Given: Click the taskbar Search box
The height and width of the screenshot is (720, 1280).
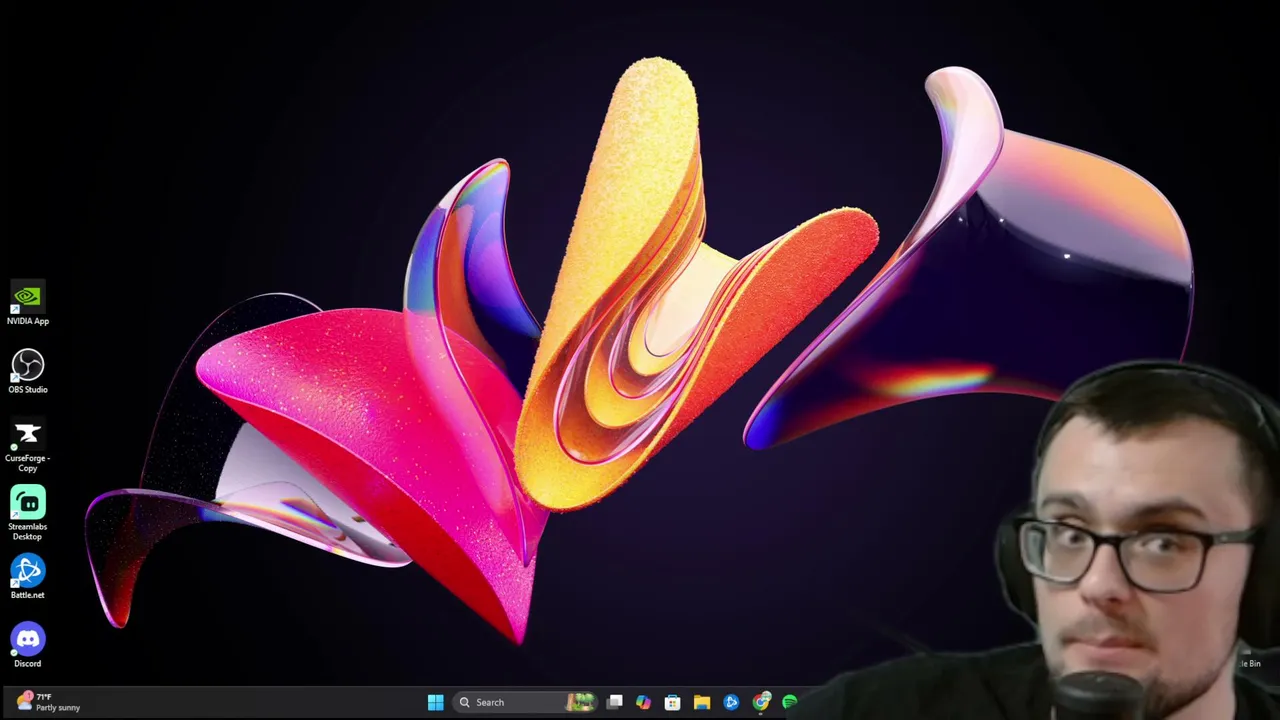Looking at the screenshot, I should pyautogui.click(x=526, y=702).
